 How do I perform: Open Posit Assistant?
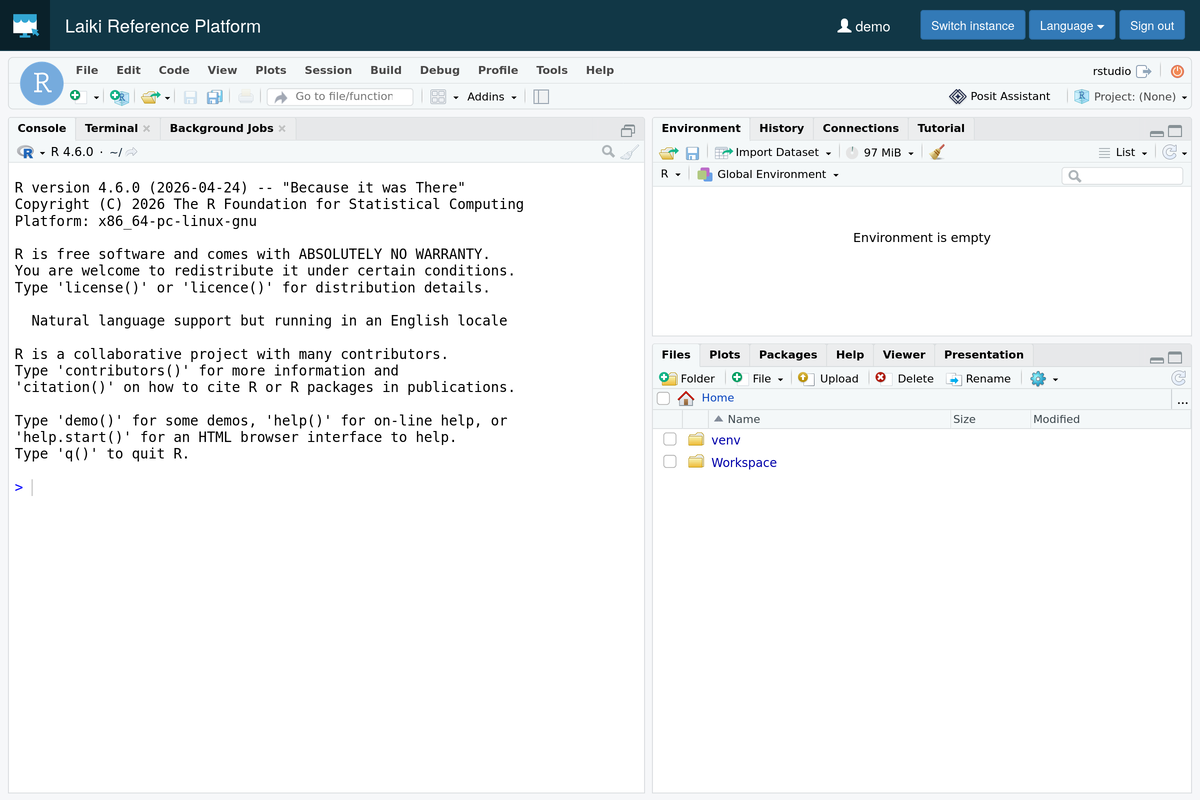[999, 96]
